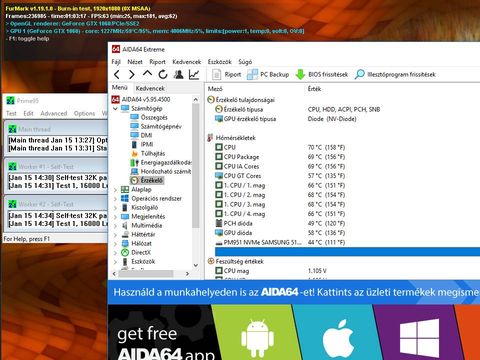The height and width of the screenshot is (360, 480).
Task: Click the Riport toolbar button
Action: 227,74
